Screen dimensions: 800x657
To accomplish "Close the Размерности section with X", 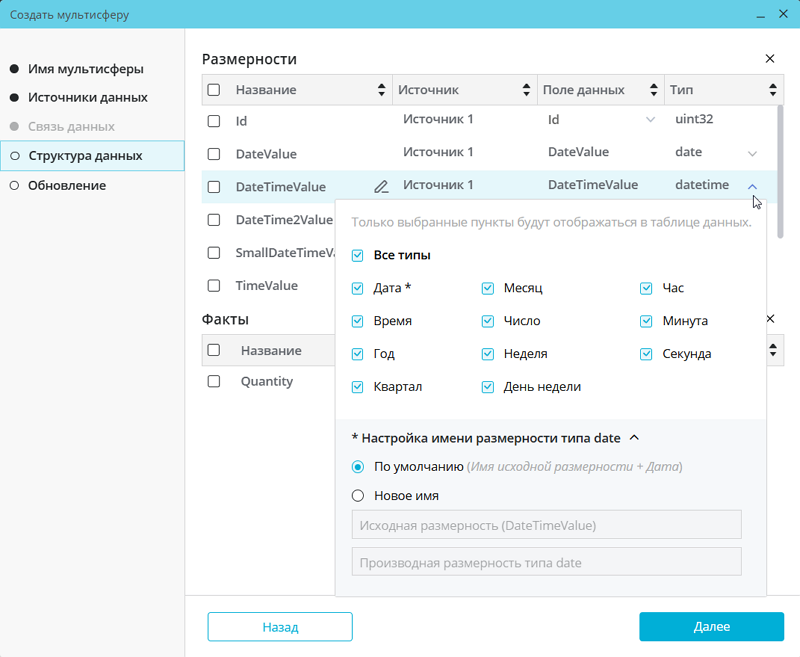I will pos(770,59).
